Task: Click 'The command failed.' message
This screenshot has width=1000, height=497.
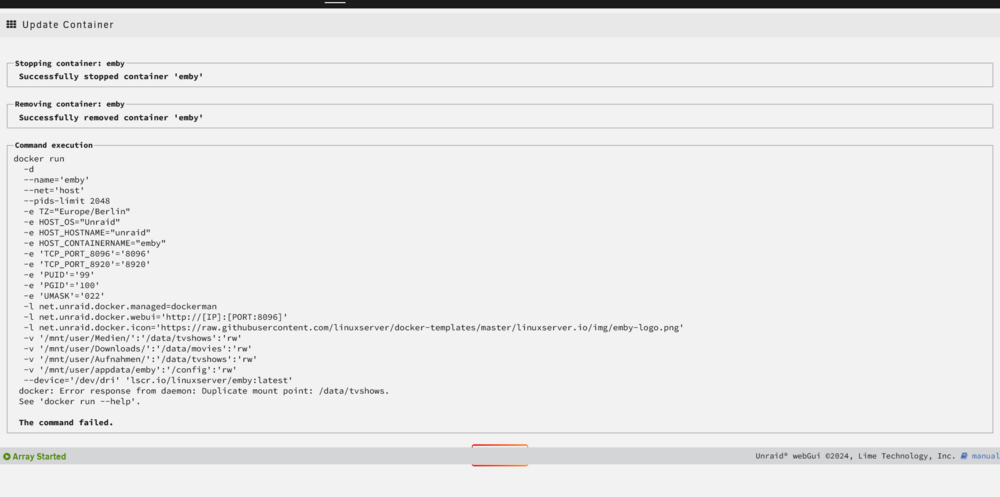Action: click(x=66, y=422)
